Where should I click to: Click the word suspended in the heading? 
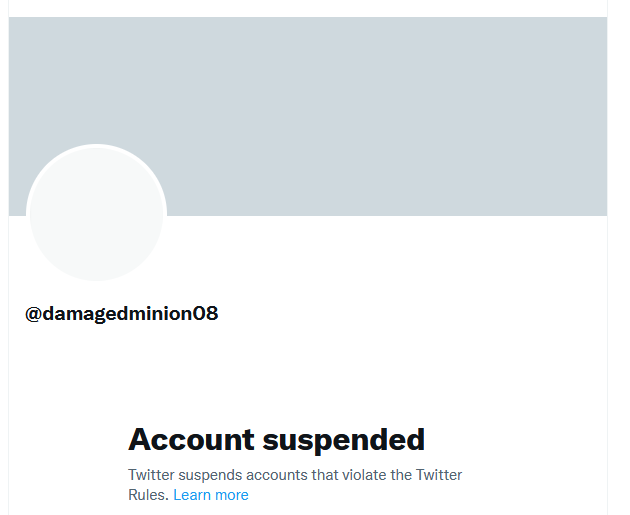pyautogui.click(x=344, y=441)
